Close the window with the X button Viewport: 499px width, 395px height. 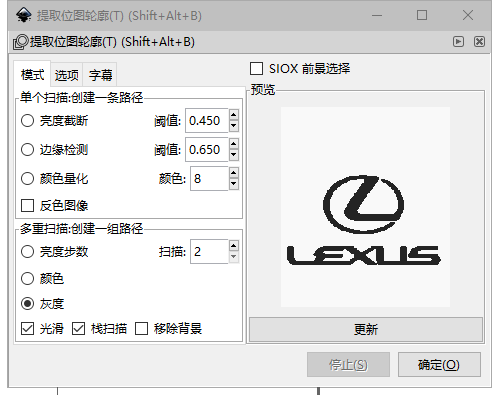click(468, 15)
